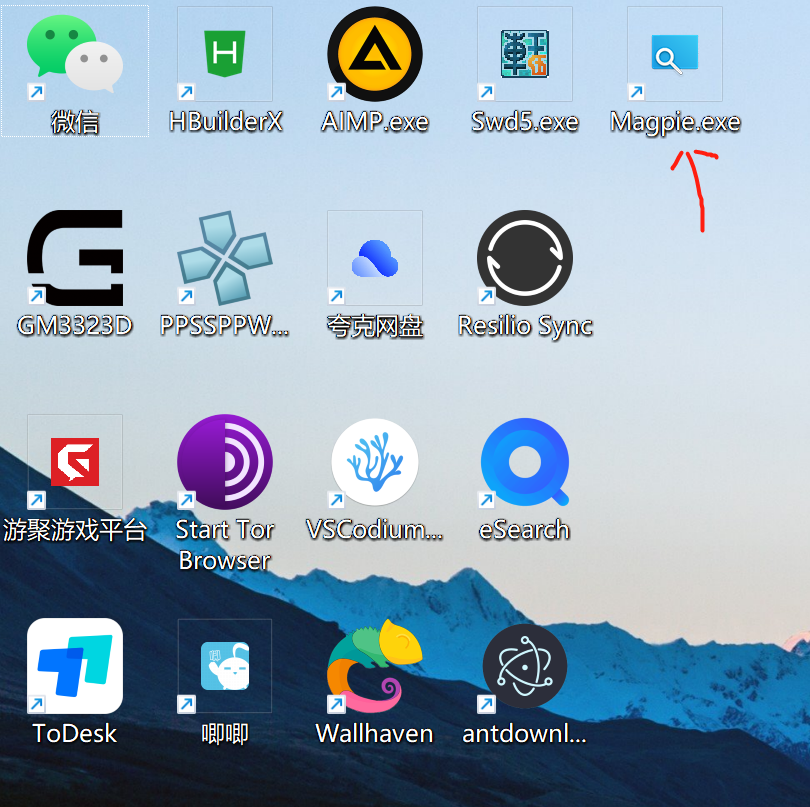
Task: Select the ToDesk shortcut icon
Action: [x=75, y=666]
